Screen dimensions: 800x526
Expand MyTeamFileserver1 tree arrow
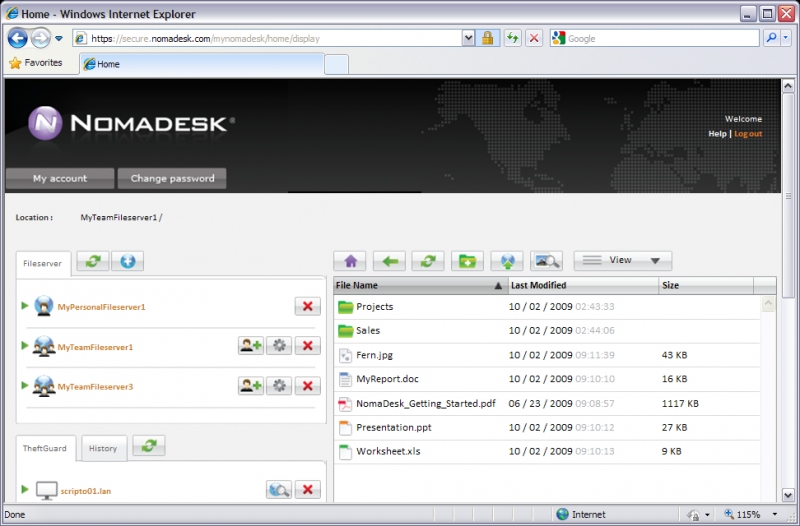click(24, 345)
